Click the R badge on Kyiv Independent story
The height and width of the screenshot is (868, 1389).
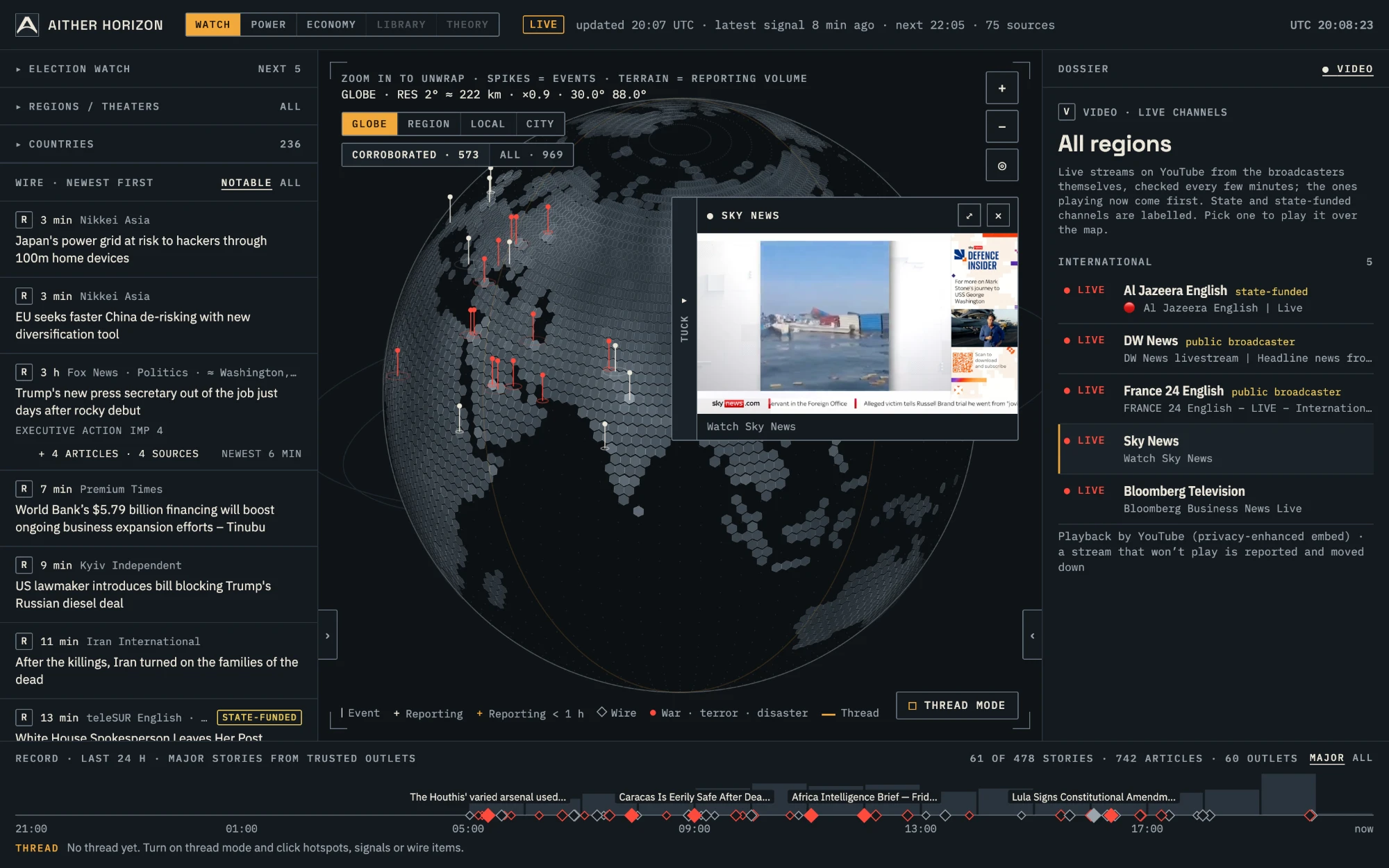[x=24, y=566]
